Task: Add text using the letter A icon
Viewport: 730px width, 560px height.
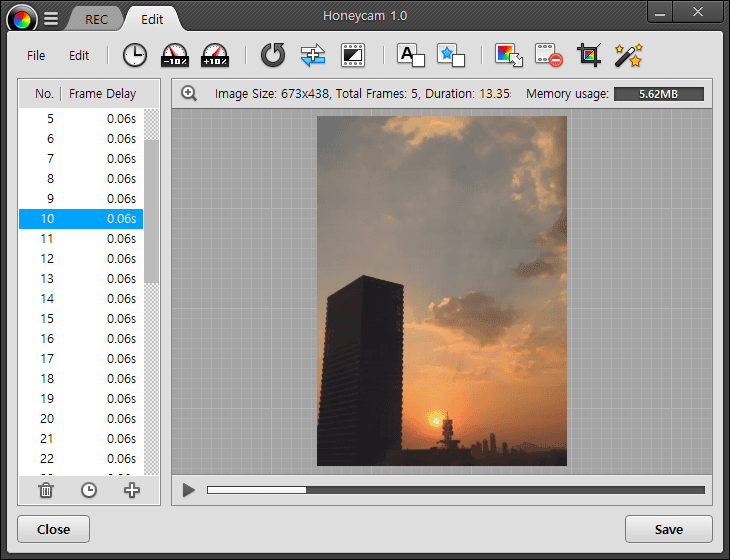Action: pos(411,55)
